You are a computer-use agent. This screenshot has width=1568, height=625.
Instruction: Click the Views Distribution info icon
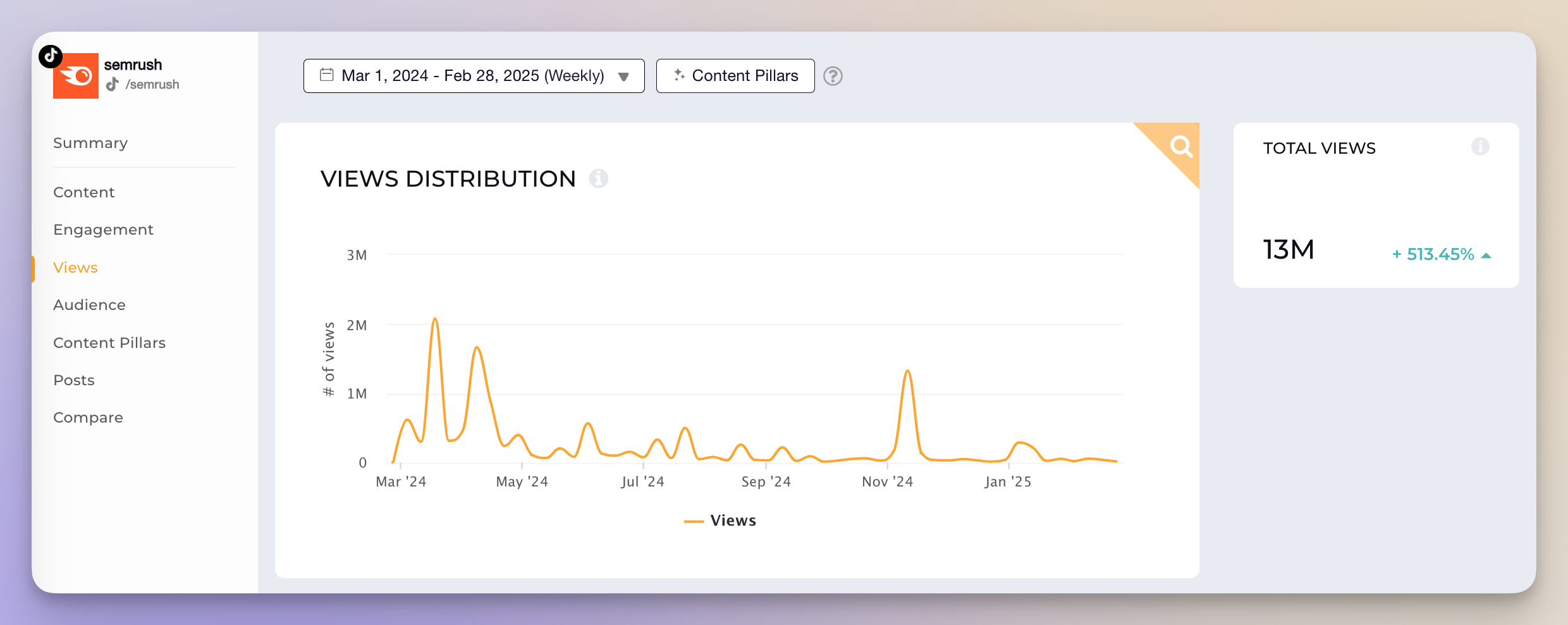599,179
